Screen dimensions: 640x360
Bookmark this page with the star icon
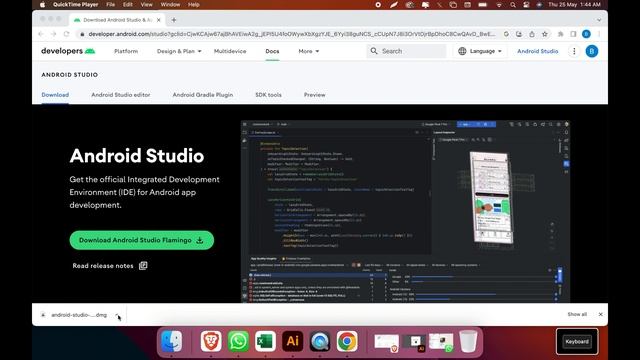544,34
